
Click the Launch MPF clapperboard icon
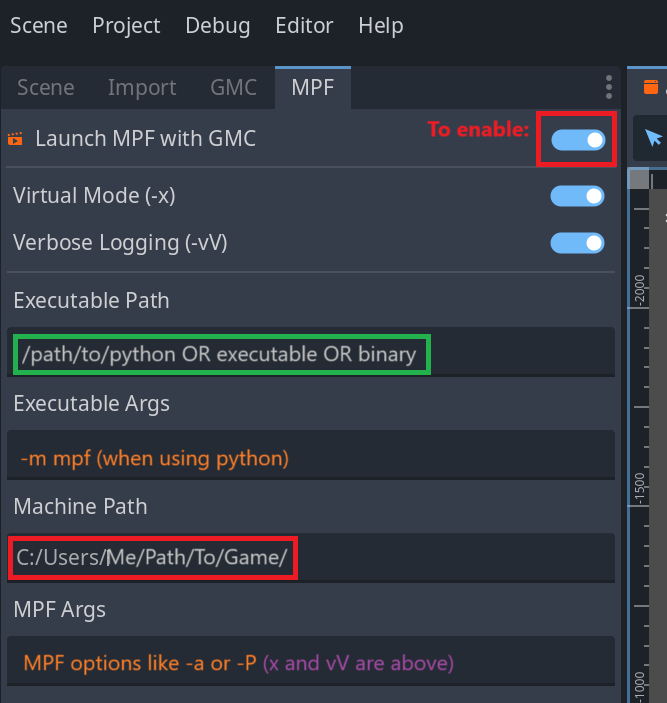[14, 139]
